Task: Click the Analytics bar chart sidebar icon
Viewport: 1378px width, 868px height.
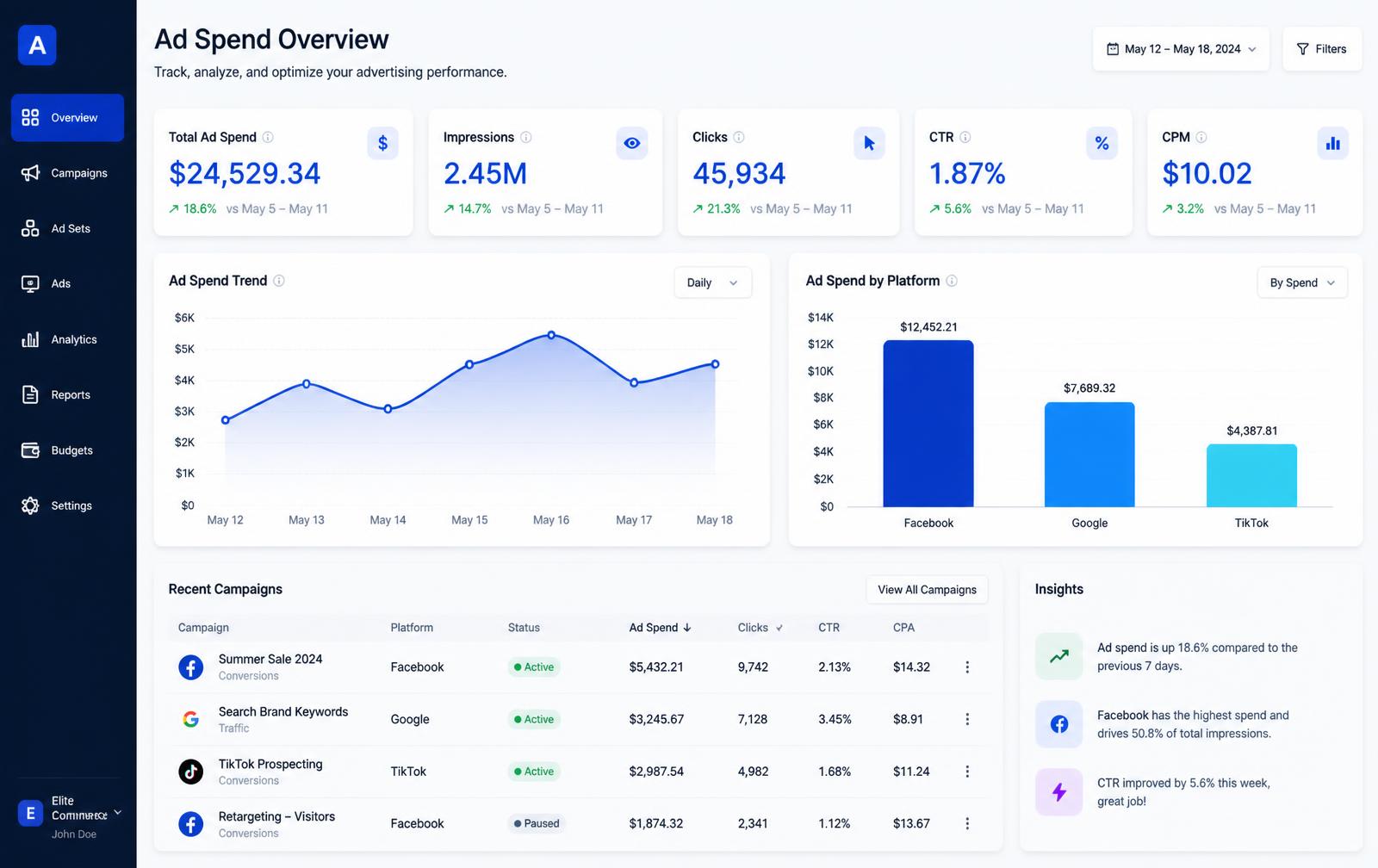Action: pyautogui.click(x=30, y=339)
